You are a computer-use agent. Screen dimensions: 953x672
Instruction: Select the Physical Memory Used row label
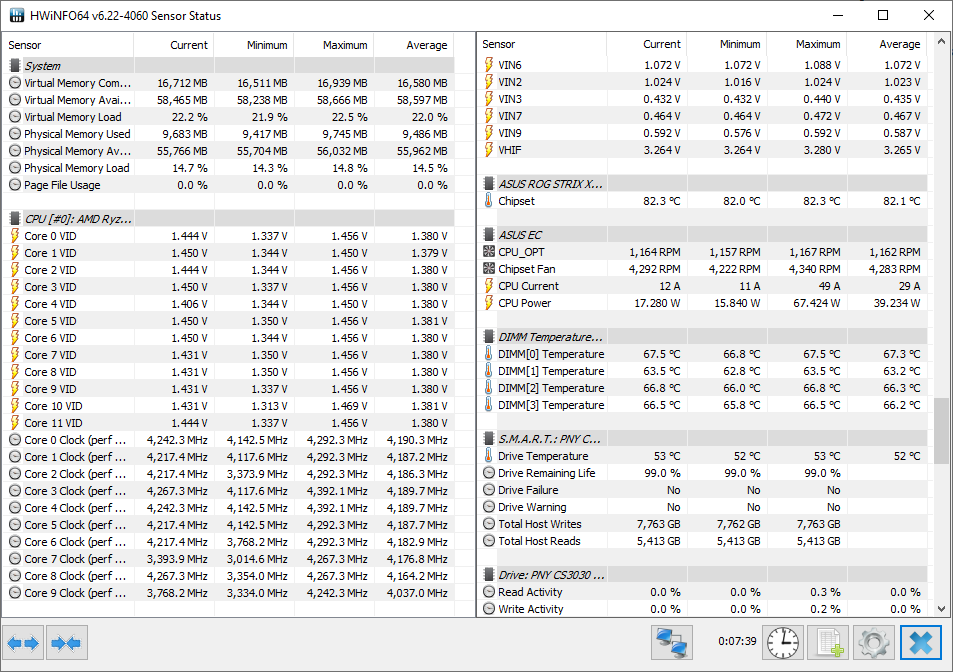click(77, 134)
